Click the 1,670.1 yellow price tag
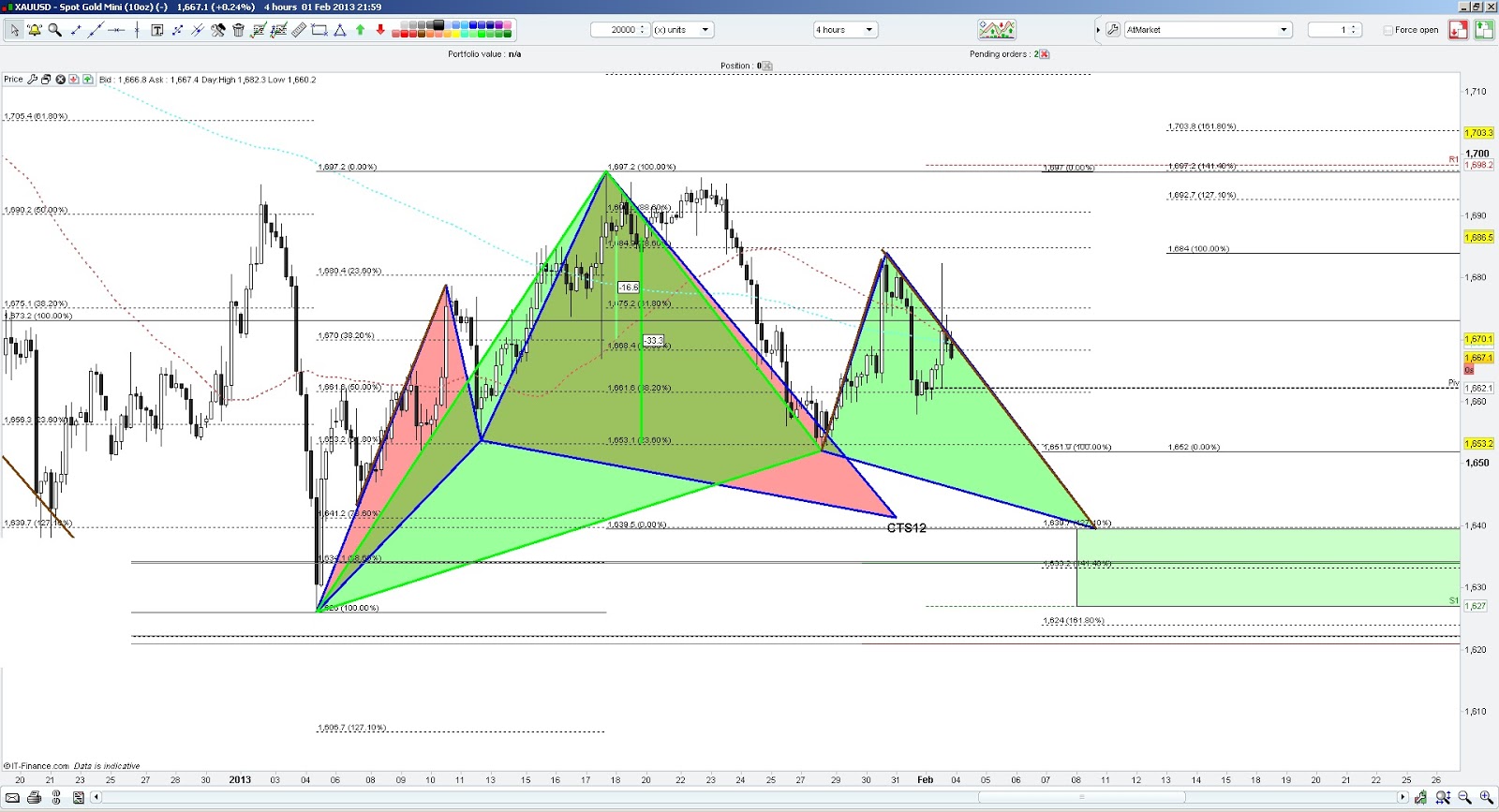This screenshot has width=1499, height=812. (1479, 339)
